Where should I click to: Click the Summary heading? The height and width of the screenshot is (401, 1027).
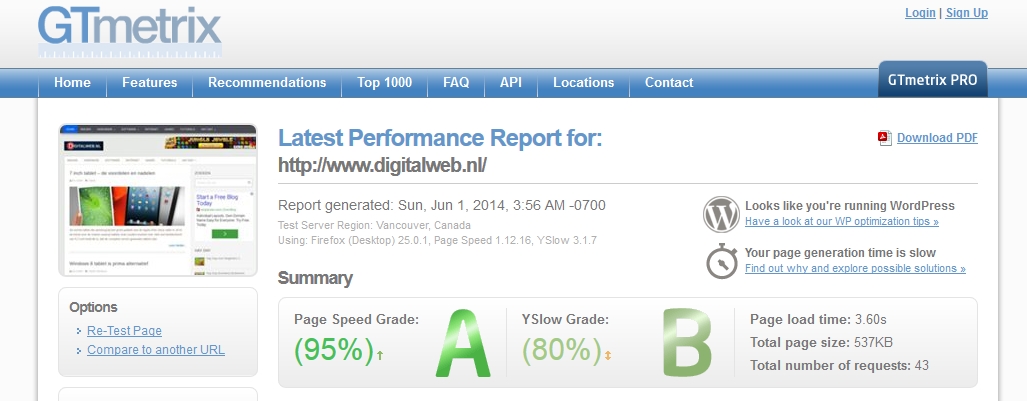[x=315, y=278]
